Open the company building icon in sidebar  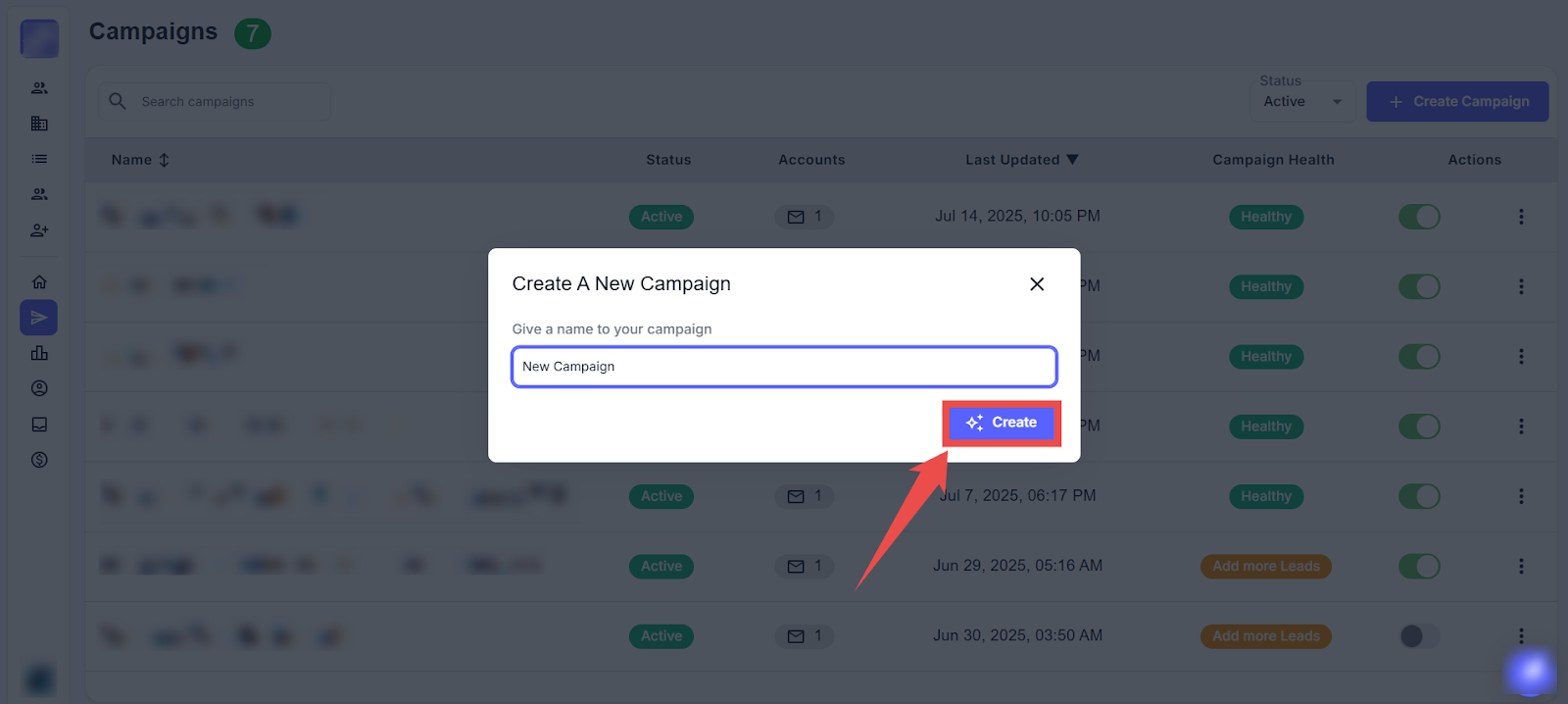39,124
